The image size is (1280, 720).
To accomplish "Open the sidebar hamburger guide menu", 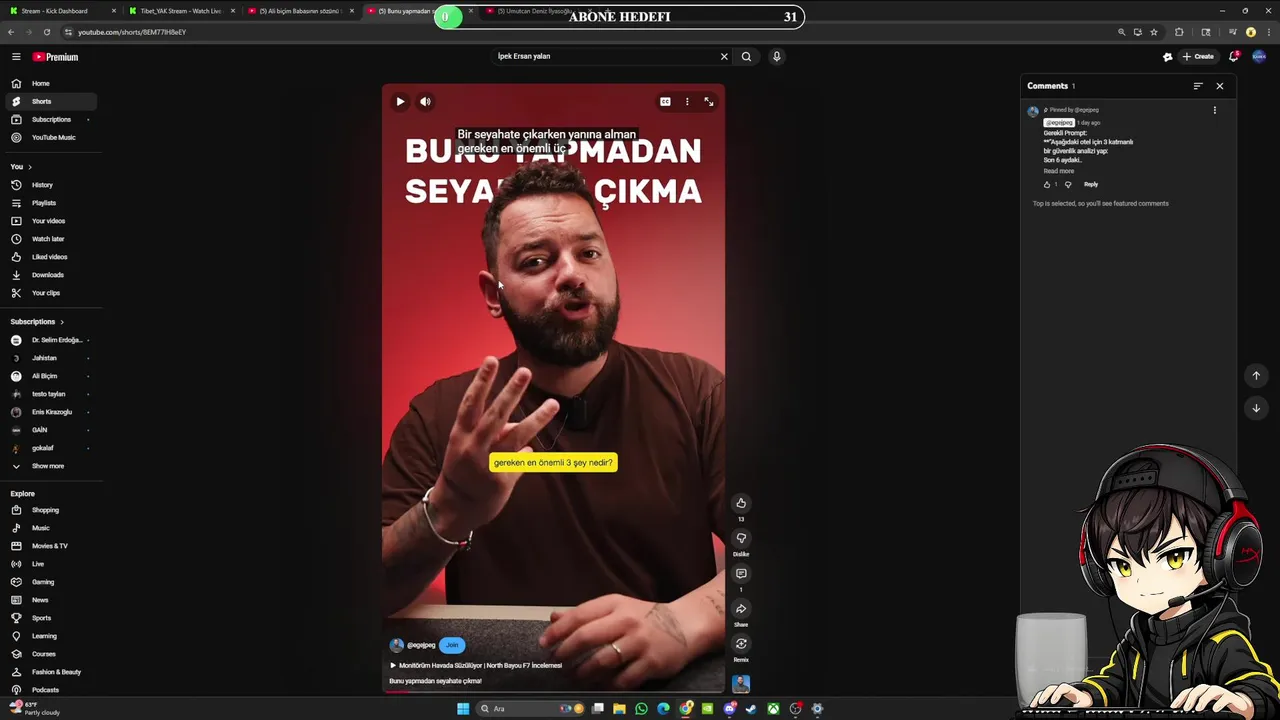I will (x=16, y=57).
